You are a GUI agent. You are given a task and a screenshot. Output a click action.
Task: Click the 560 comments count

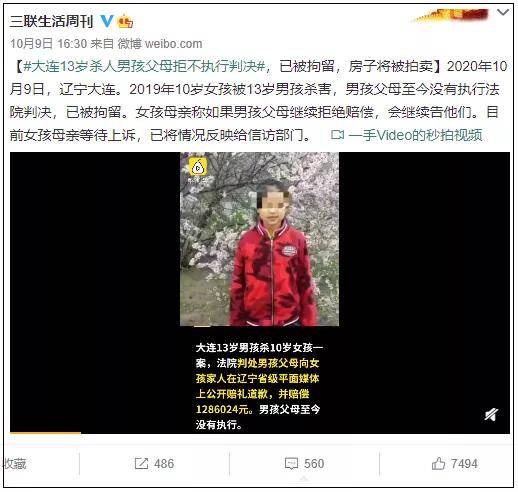[314, 464]
